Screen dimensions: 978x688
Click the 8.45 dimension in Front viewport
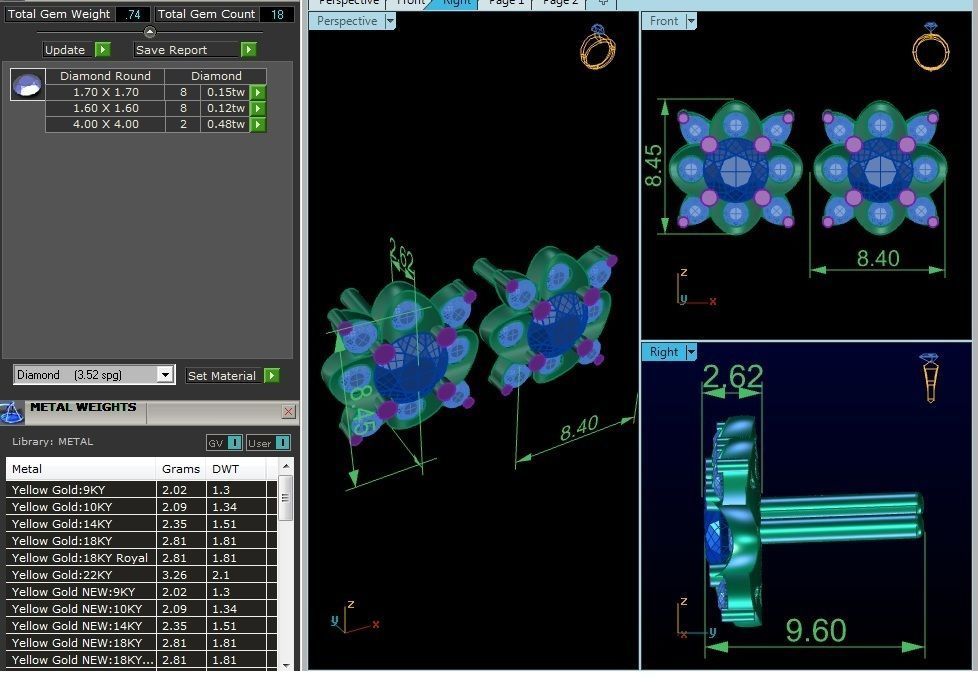pos(653,166)
